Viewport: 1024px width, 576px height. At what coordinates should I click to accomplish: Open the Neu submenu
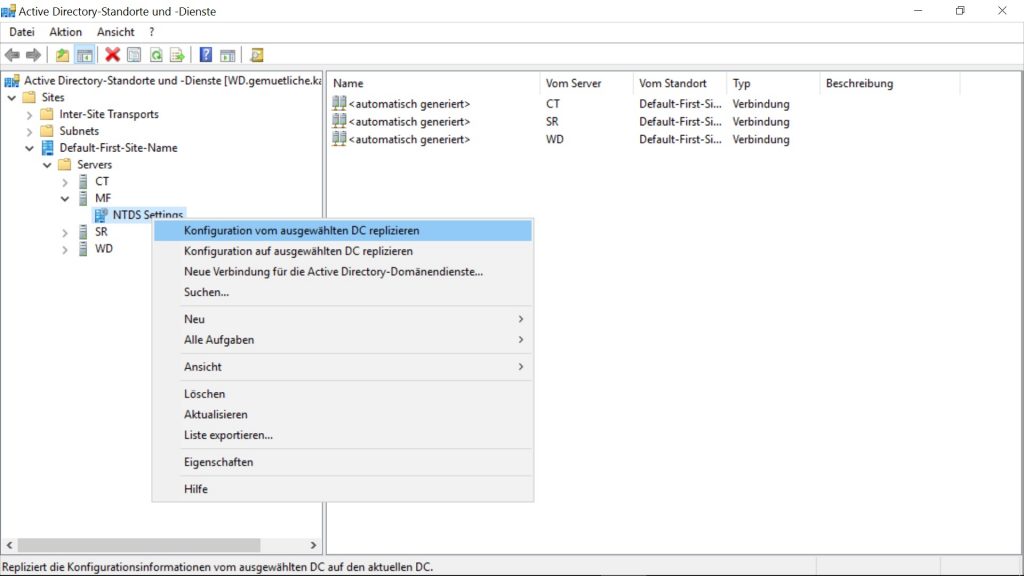(x=343, y=319)
